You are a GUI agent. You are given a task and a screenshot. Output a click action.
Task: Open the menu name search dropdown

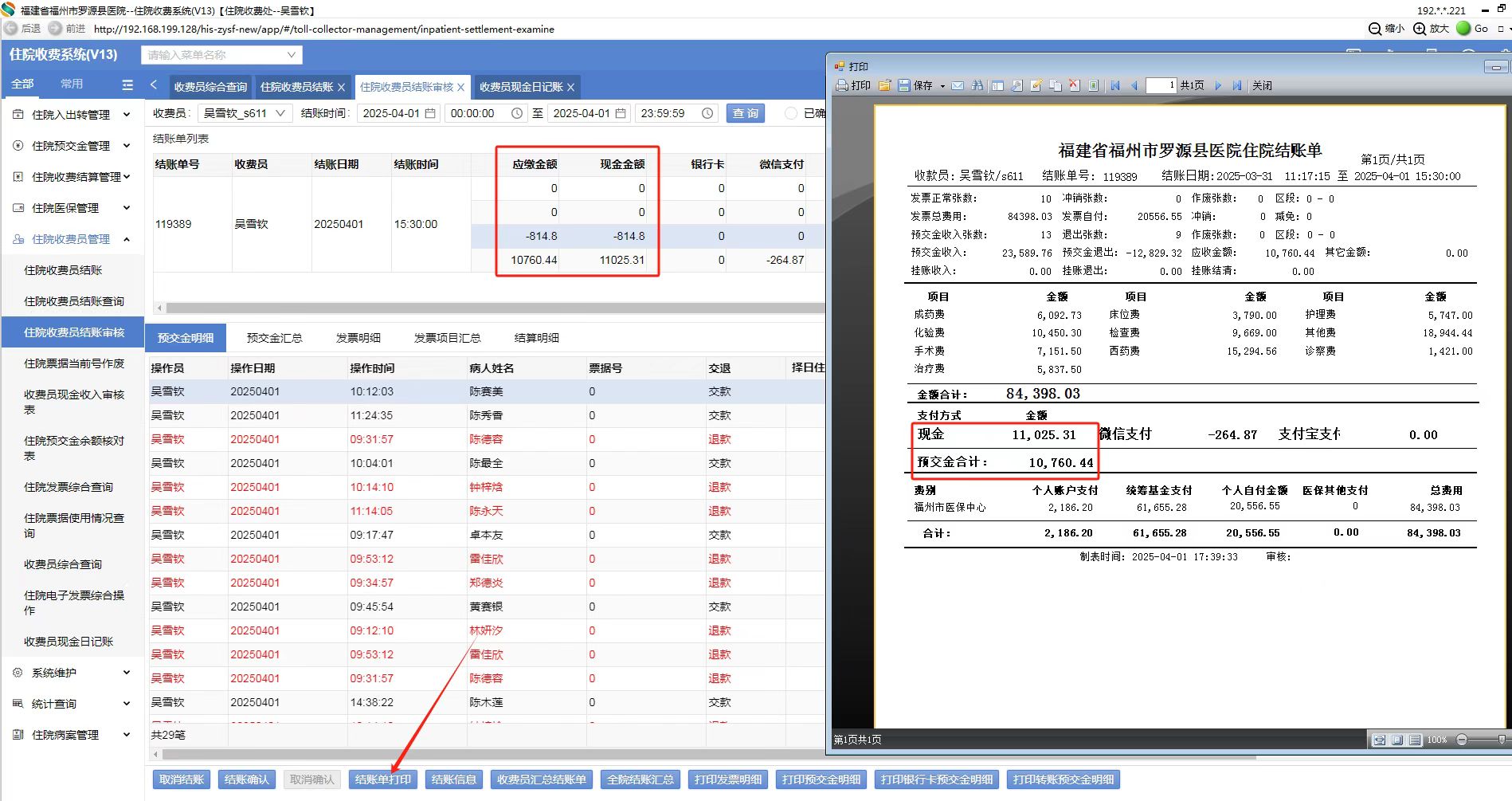coord(221,55)
